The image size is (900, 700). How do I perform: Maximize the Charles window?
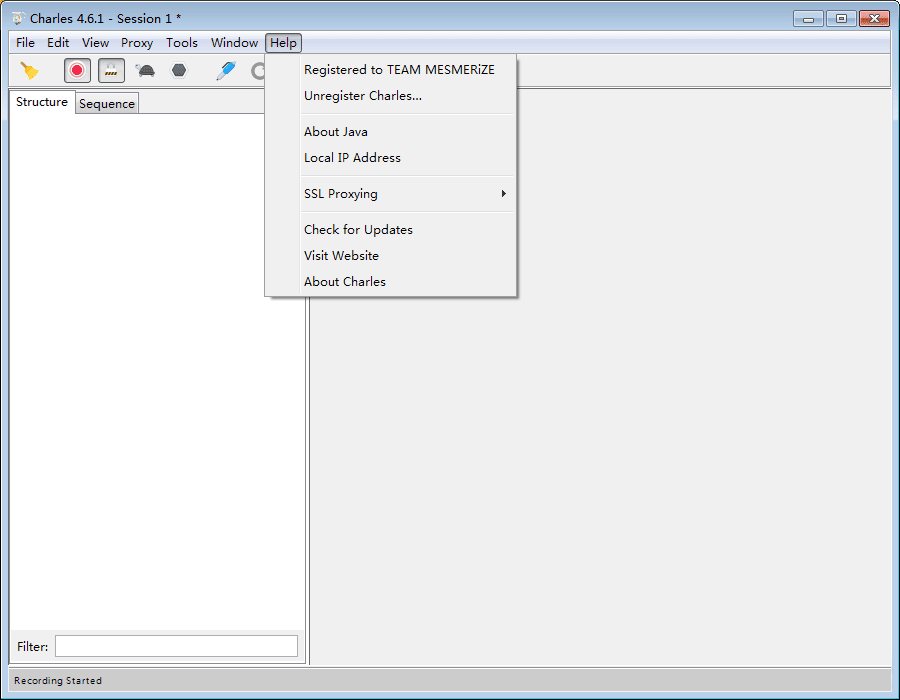click(841, 19)
